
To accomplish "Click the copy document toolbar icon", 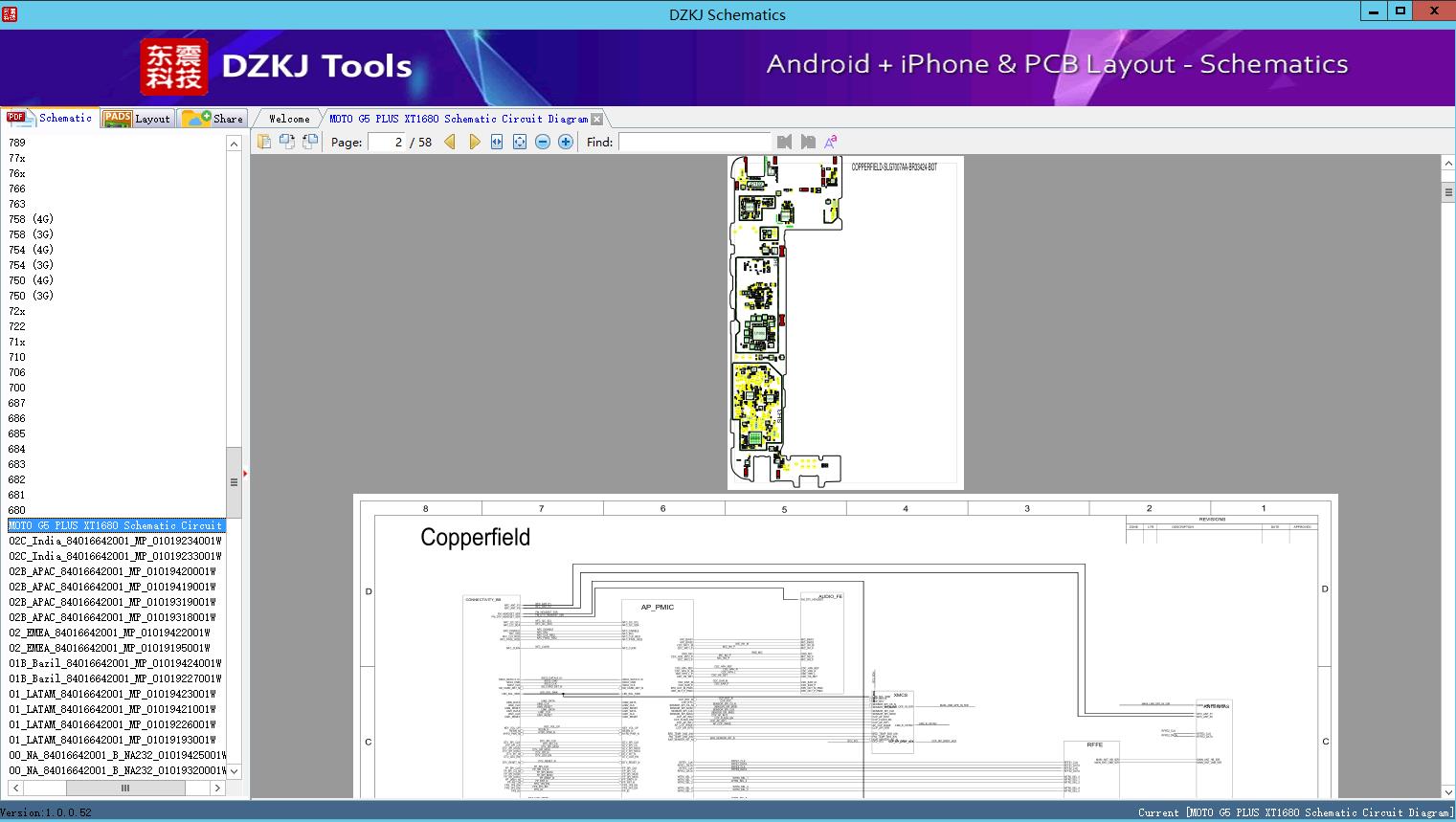I will click(264, 142).
